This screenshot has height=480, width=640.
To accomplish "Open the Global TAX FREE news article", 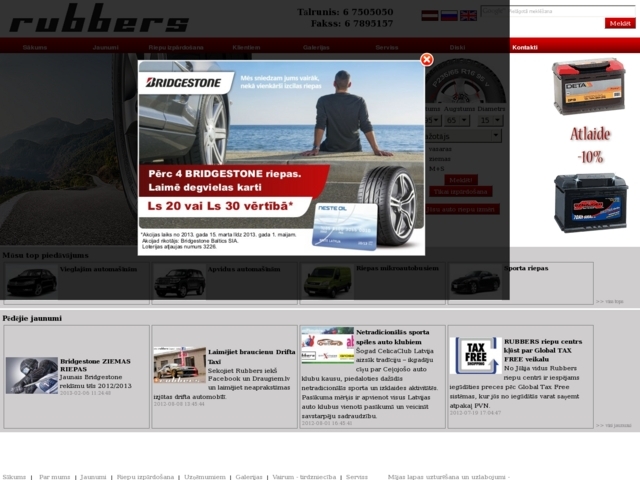I will coord(543,350).
